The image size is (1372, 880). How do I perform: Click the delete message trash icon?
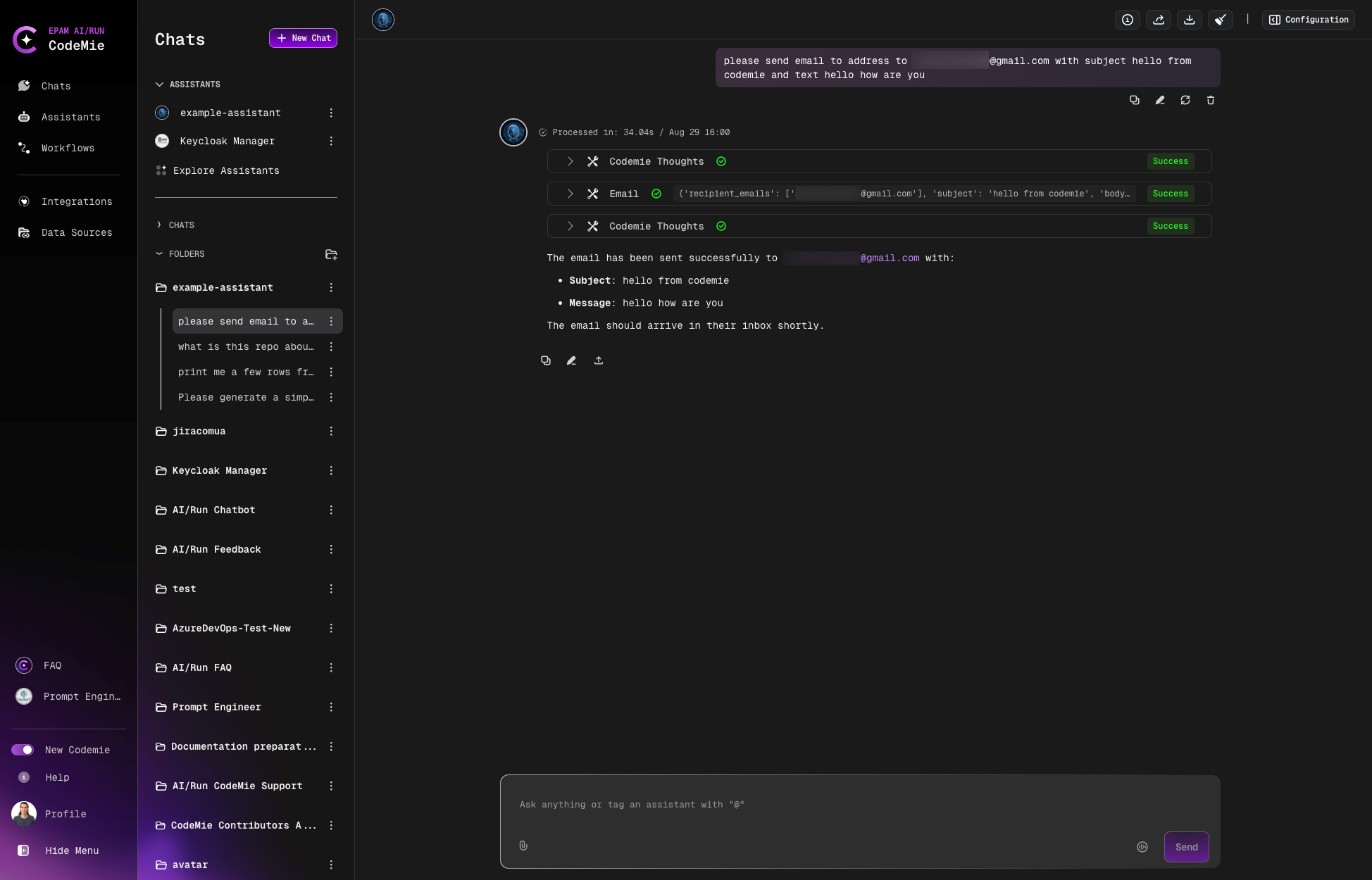pyautogui.click(x=1211, y=100)
